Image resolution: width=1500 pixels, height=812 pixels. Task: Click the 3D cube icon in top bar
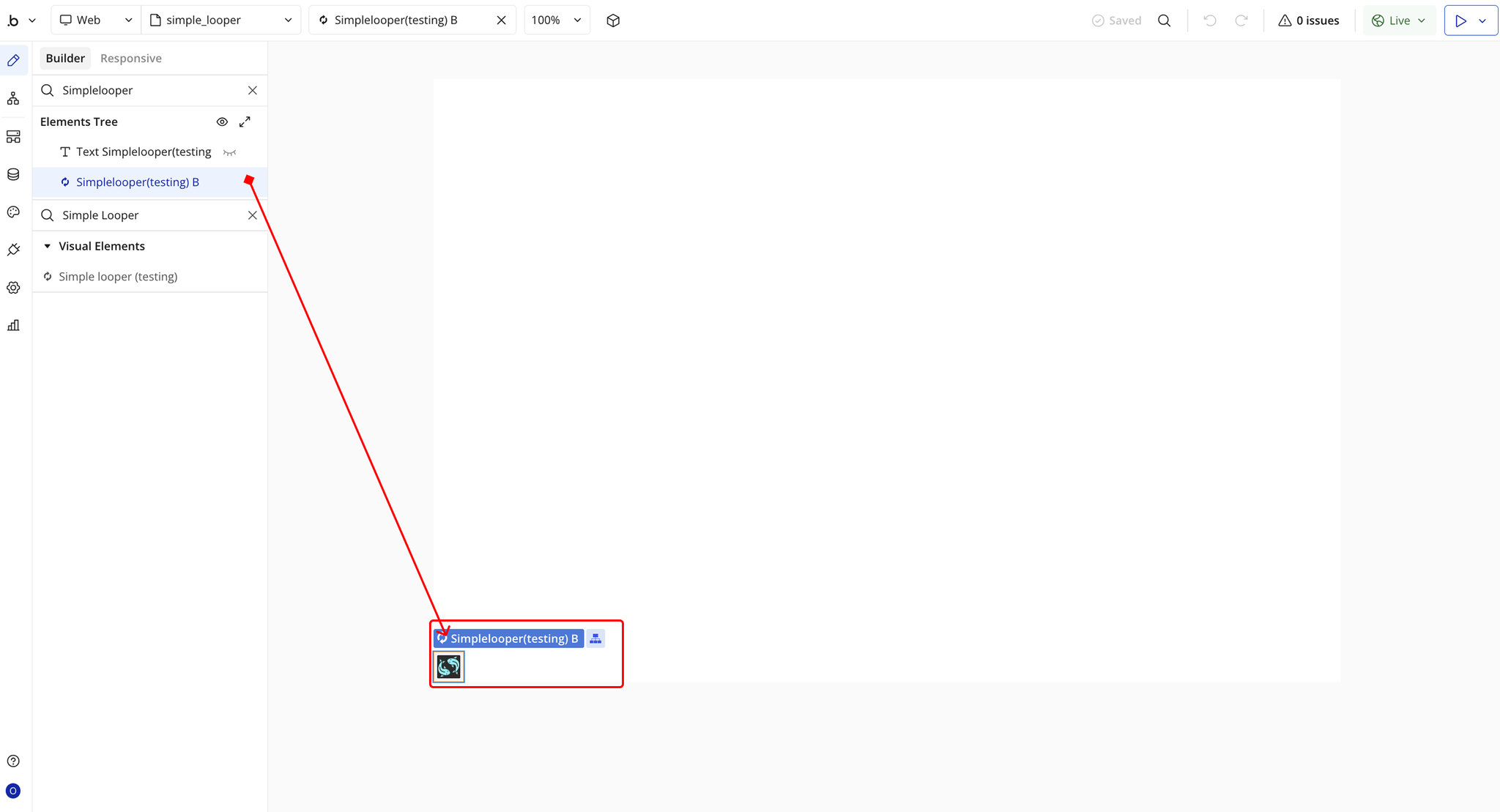[x=613, y=21]
